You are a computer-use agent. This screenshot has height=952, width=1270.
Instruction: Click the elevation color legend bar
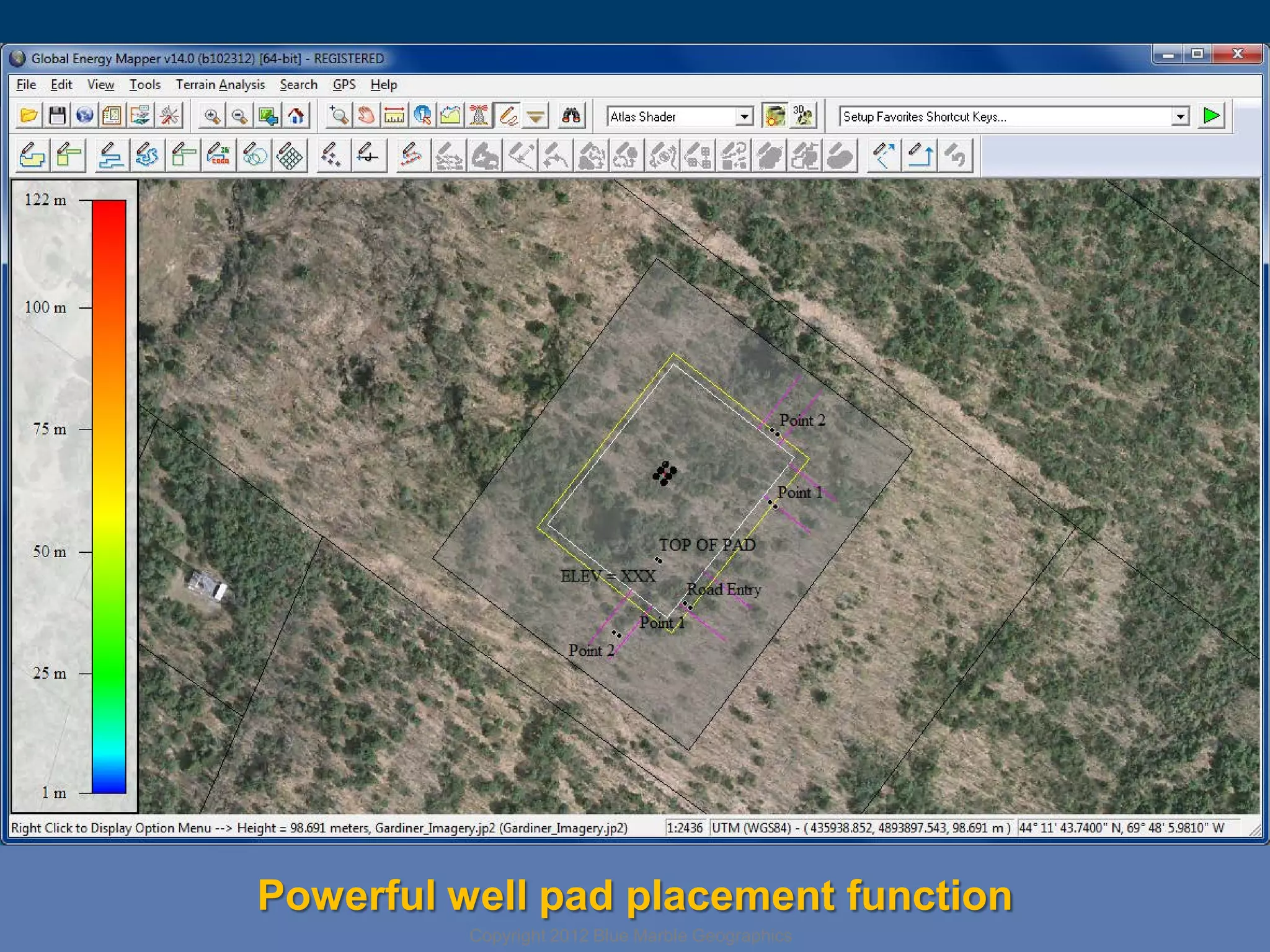[x=109, y=496]
